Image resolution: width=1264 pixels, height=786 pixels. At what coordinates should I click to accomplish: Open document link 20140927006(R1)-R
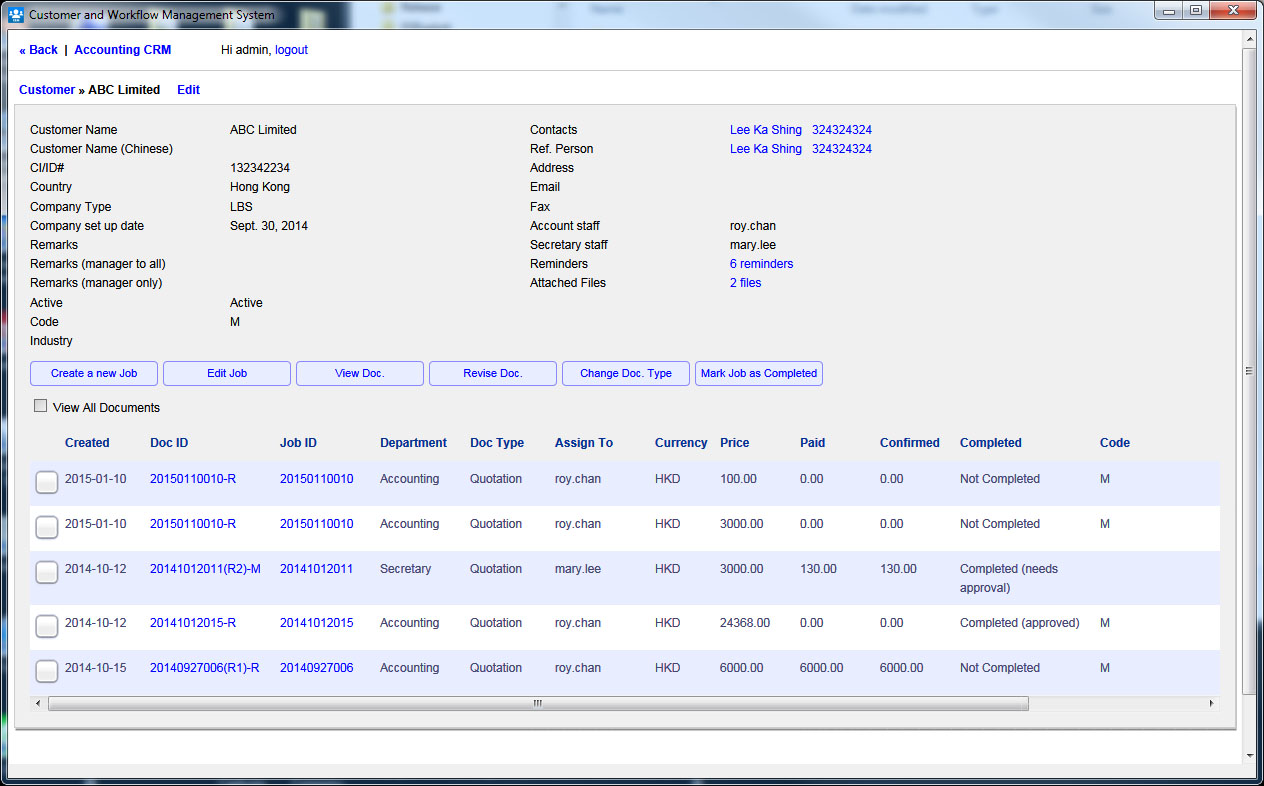204,668
